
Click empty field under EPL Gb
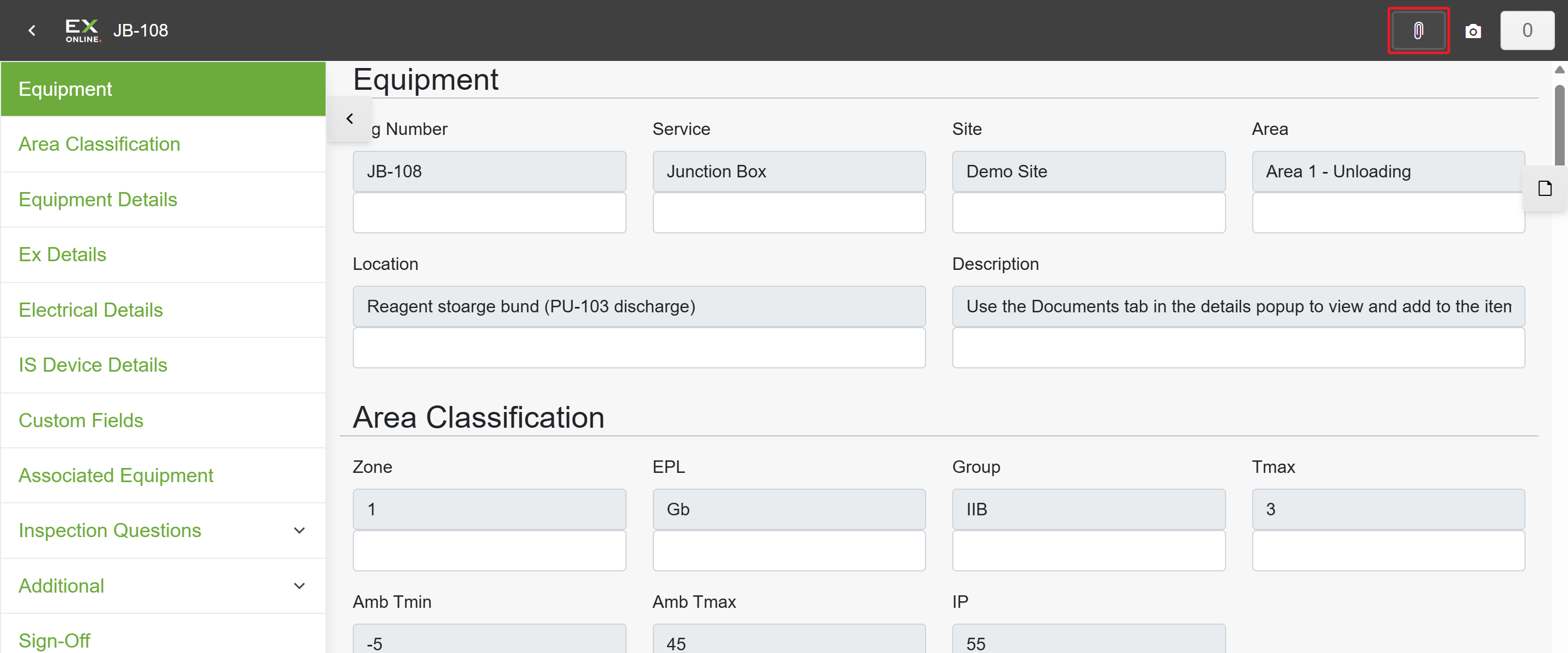click(x=789, y=551)
